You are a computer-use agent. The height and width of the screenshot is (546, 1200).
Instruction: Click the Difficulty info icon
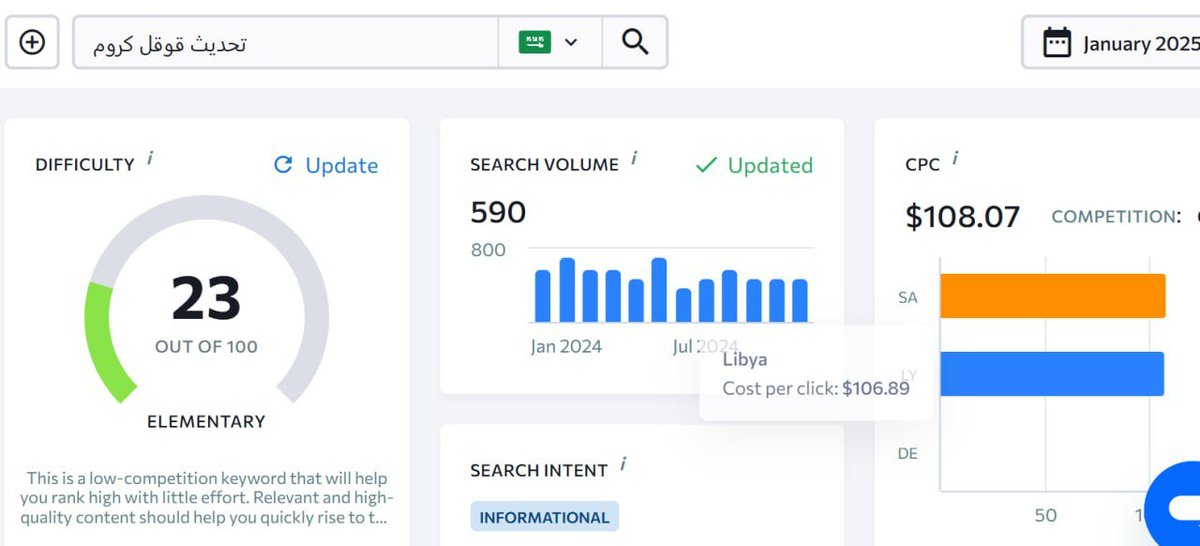coord(150,158)
